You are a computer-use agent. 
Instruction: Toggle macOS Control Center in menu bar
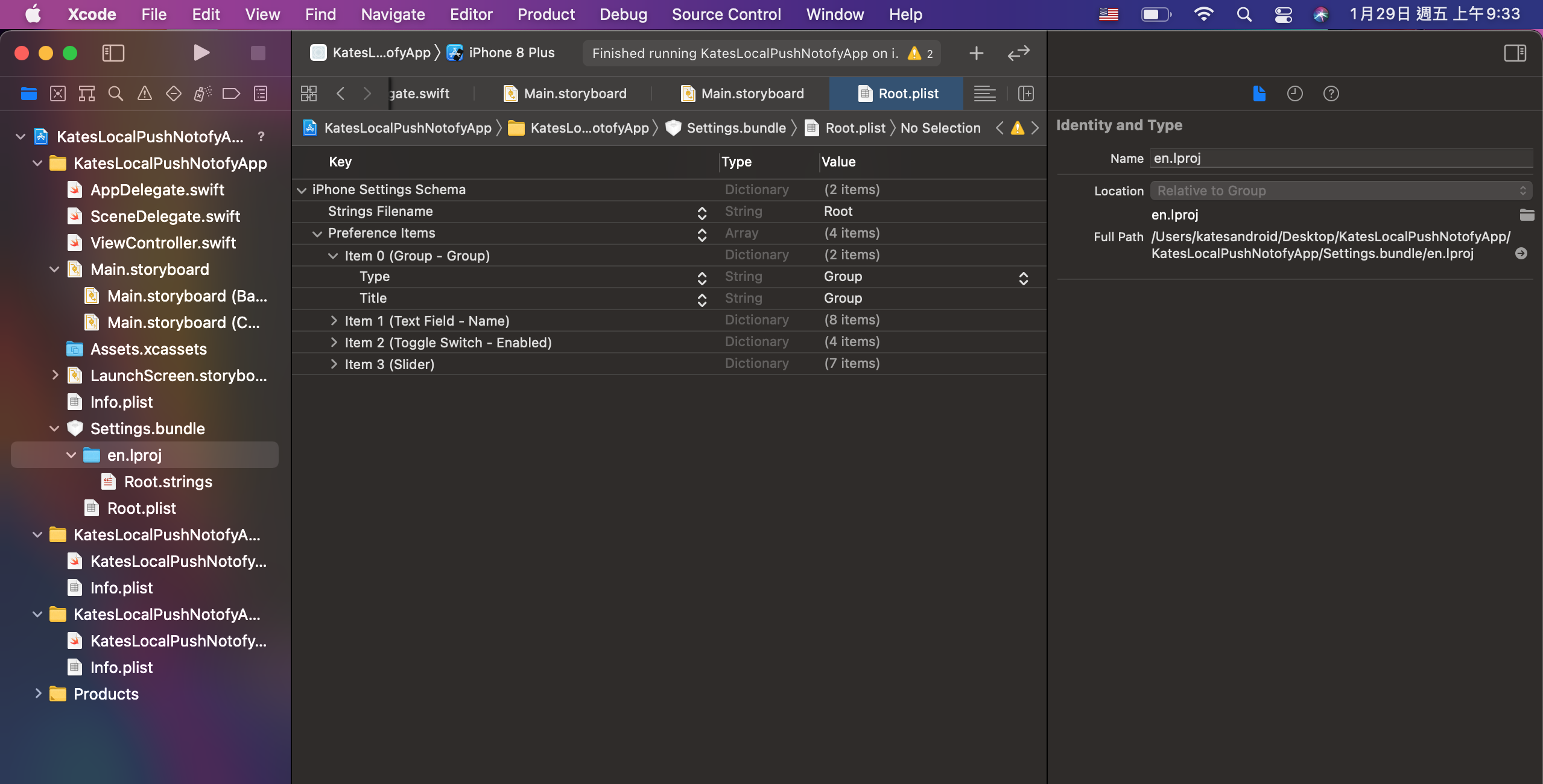1283,14
